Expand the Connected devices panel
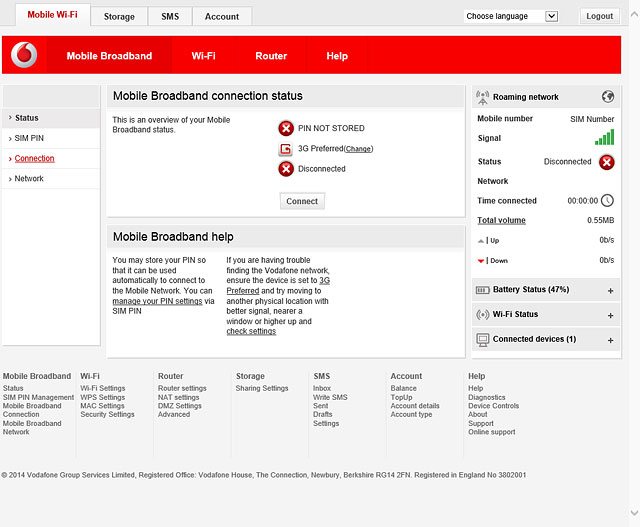 pos(611,340)
